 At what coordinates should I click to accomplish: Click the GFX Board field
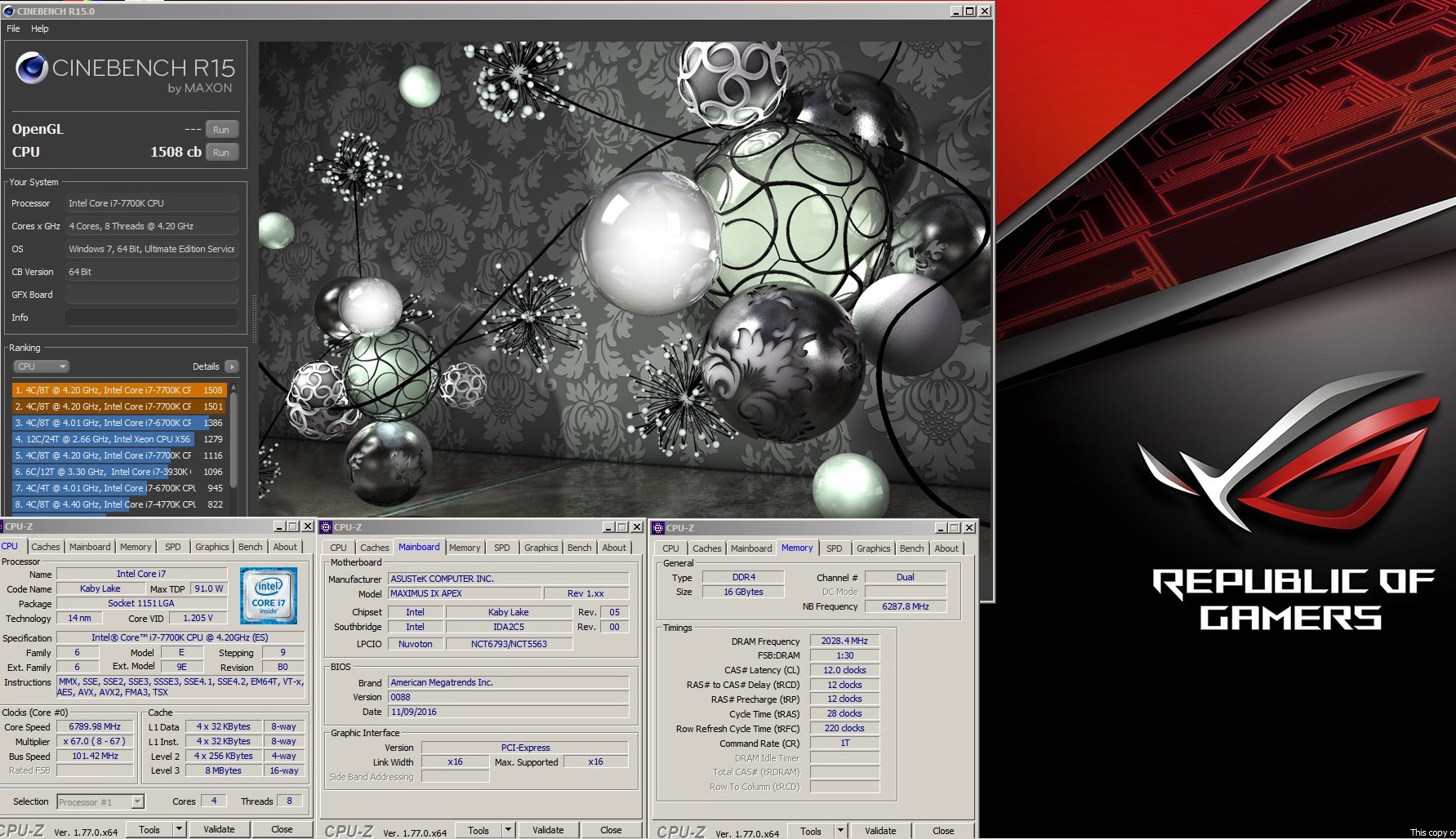click(x=152, y=295)
